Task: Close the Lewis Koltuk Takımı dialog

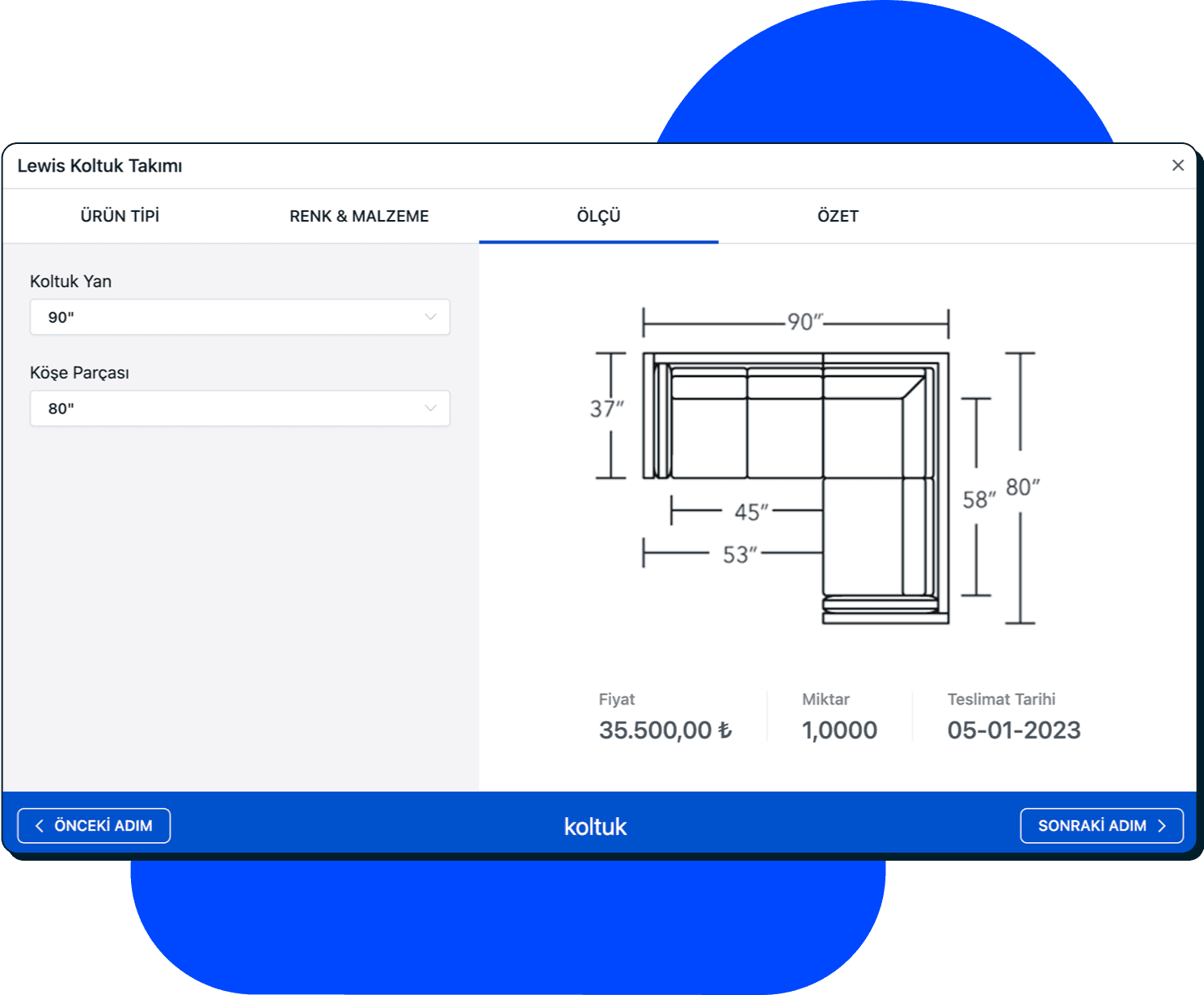Action: tap(1177, 165)
